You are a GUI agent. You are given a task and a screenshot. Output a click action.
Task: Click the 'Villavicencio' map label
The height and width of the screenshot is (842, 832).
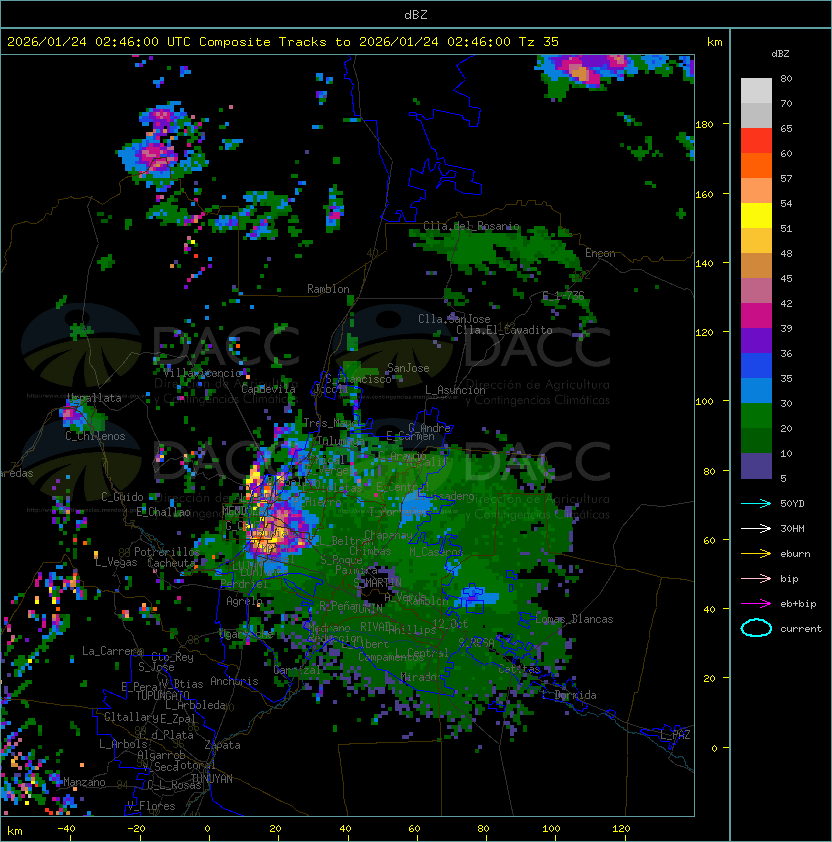tap(203, 373)
